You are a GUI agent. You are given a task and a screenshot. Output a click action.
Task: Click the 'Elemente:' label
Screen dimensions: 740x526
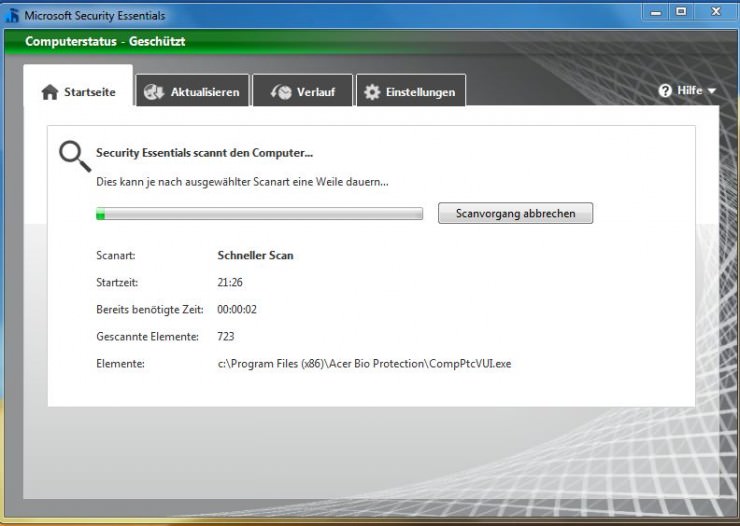click(x=120, y=364)
